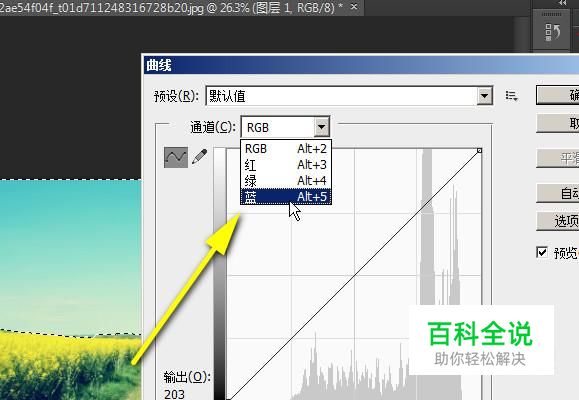Open the preset options menu icon
Screen dimensions: 579x400
(511, 96)
